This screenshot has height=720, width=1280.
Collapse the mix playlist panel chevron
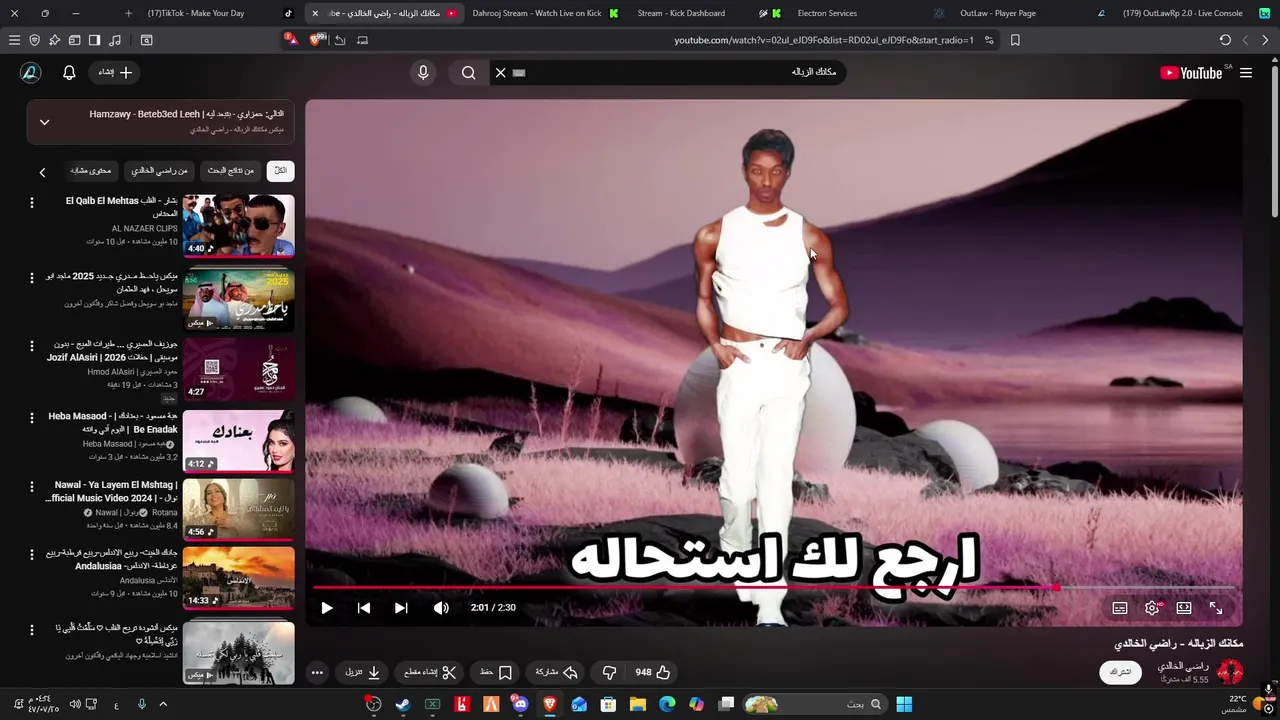point(44,122)
